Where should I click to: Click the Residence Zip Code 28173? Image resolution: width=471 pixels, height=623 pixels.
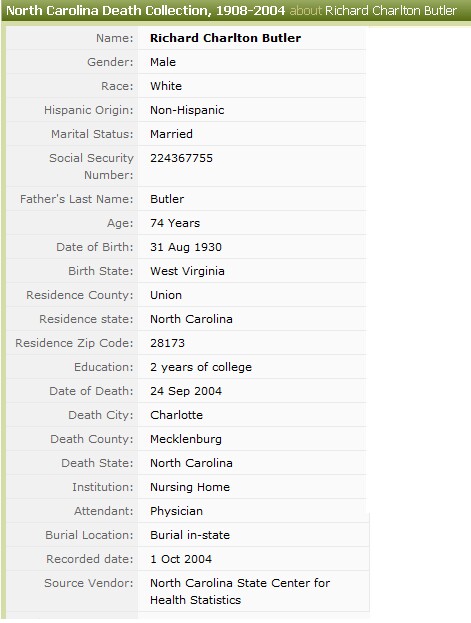[167, 343]
